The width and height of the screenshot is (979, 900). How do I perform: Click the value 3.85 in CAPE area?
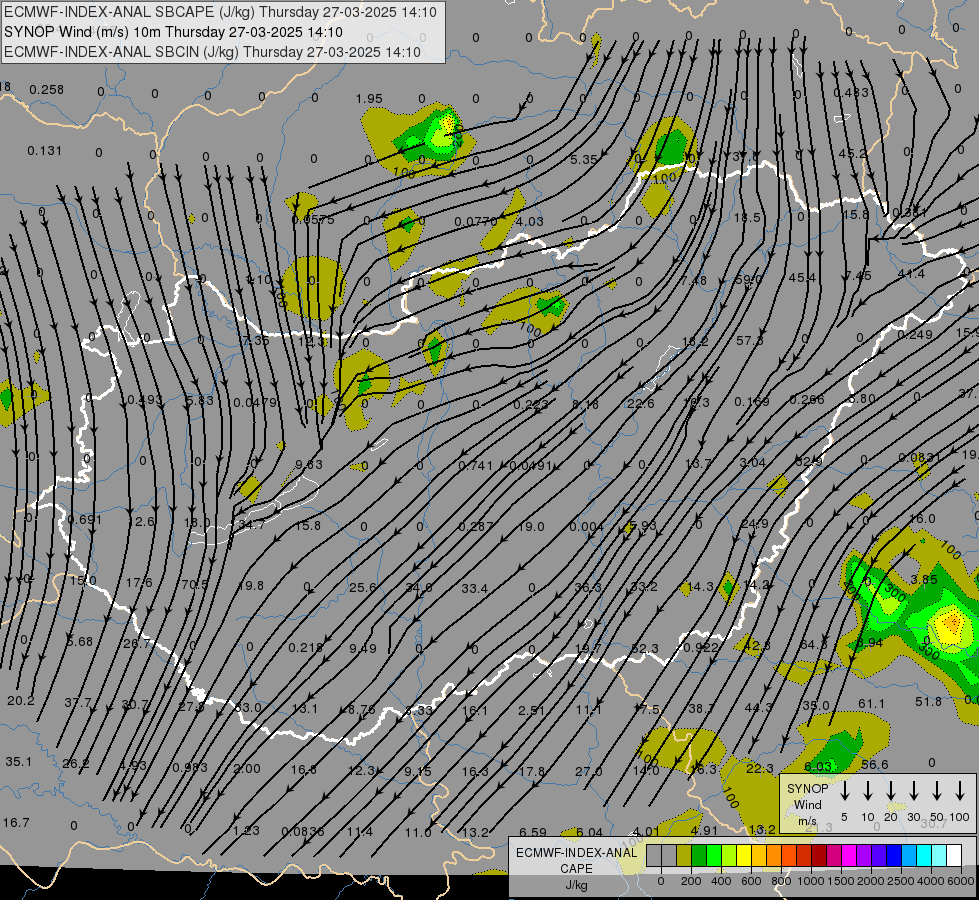[x=923, y=580]
